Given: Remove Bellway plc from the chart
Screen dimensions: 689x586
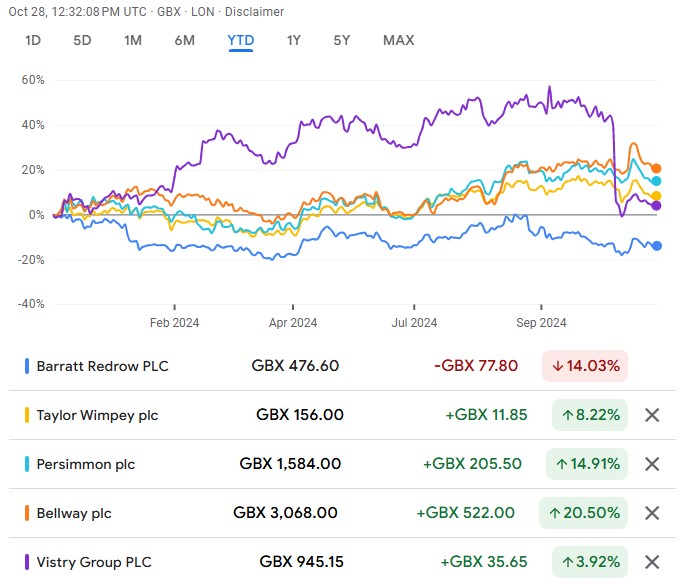Looking at the screenshot, I should click(x=652, y=513).
